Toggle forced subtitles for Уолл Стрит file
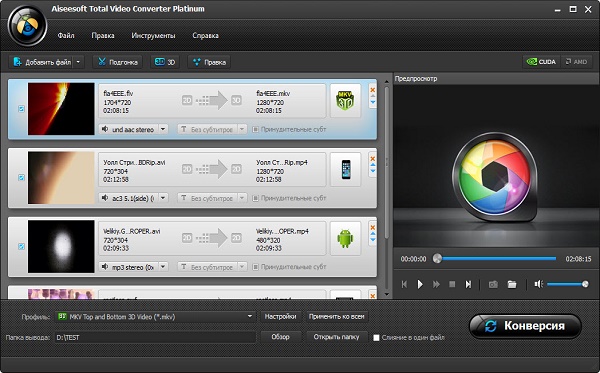 point(256,198)
